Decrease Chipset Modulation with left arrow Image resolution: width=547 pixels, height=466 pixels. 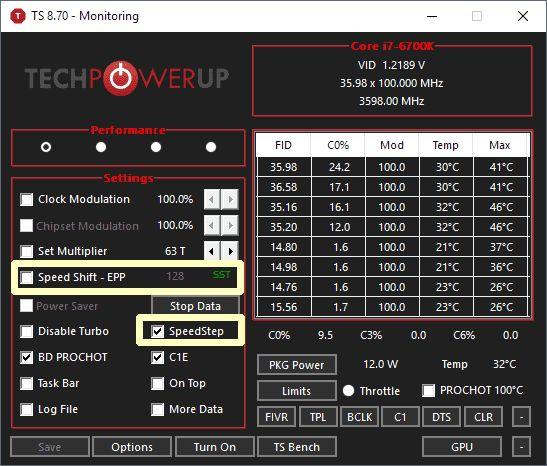212,225
